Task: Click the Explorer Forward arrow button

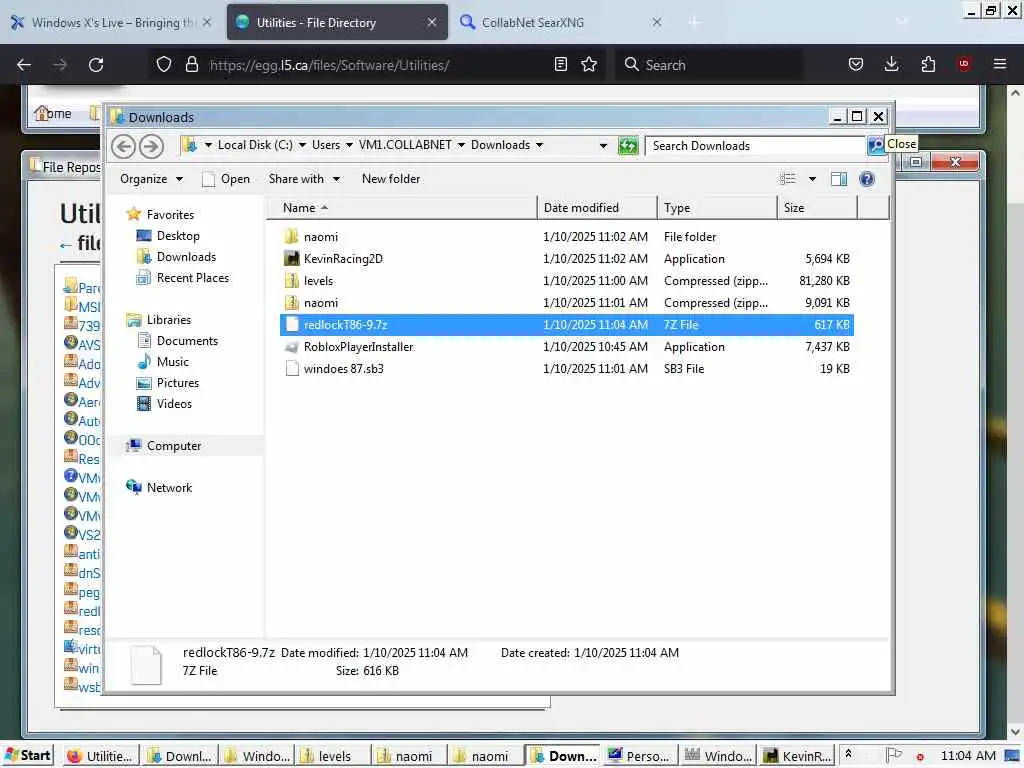Action: click(x=152, y=146)
